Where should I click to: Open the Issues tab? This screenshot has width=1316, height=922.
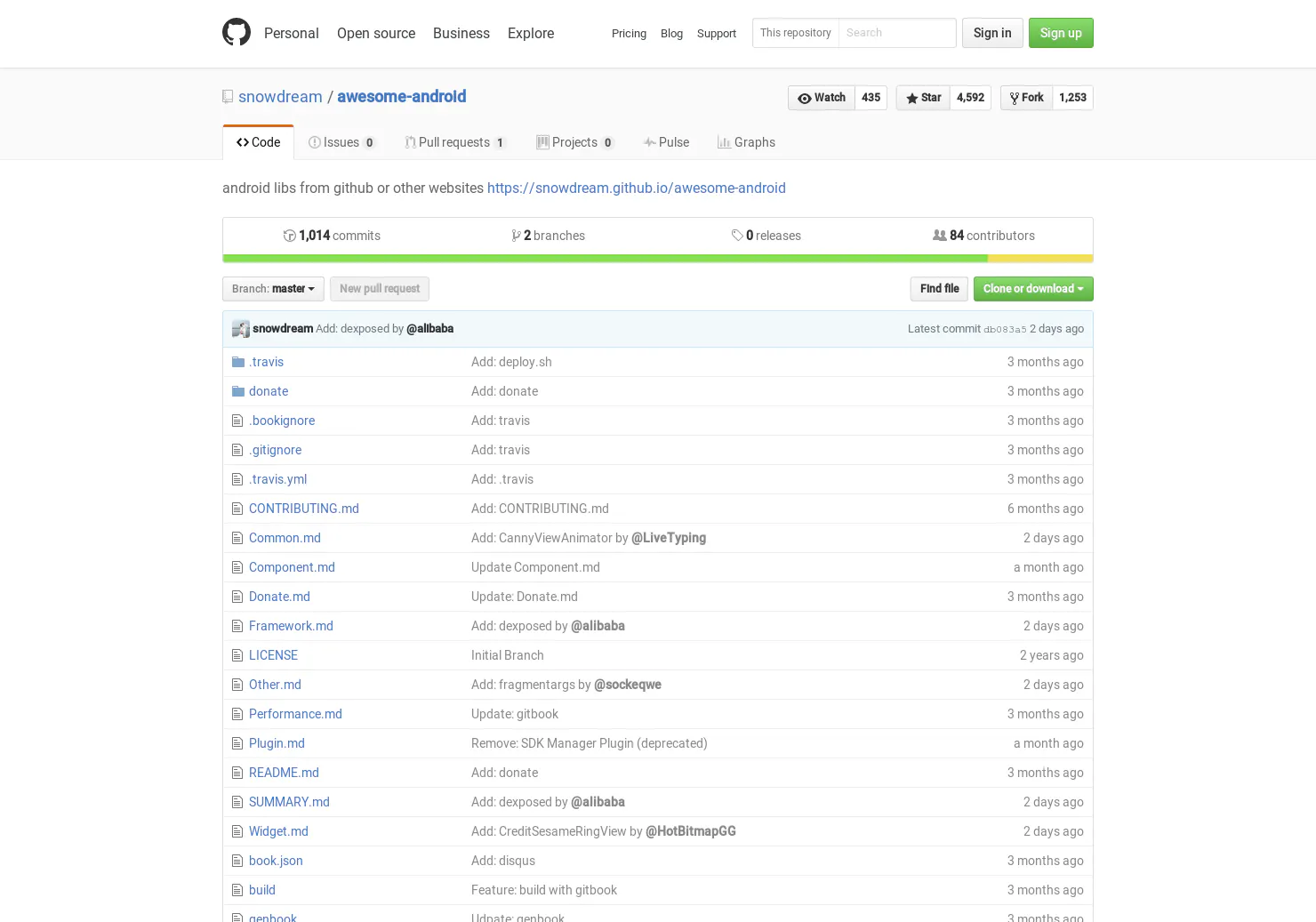pyautogui.click(x=342, y=142)
